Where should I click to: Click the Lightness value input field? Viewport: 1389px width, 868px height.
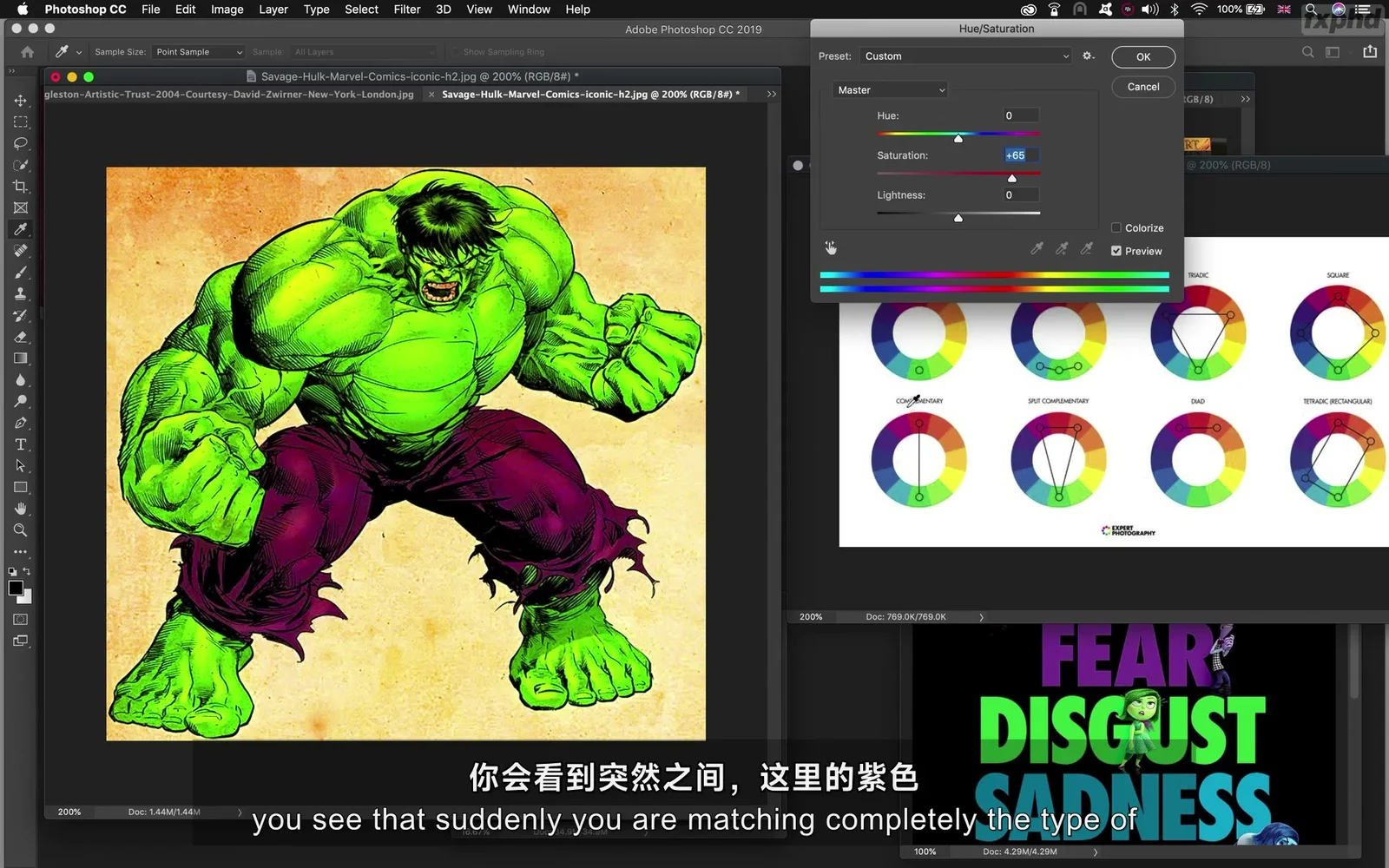pyautogui.click(x=1020, y=195)
